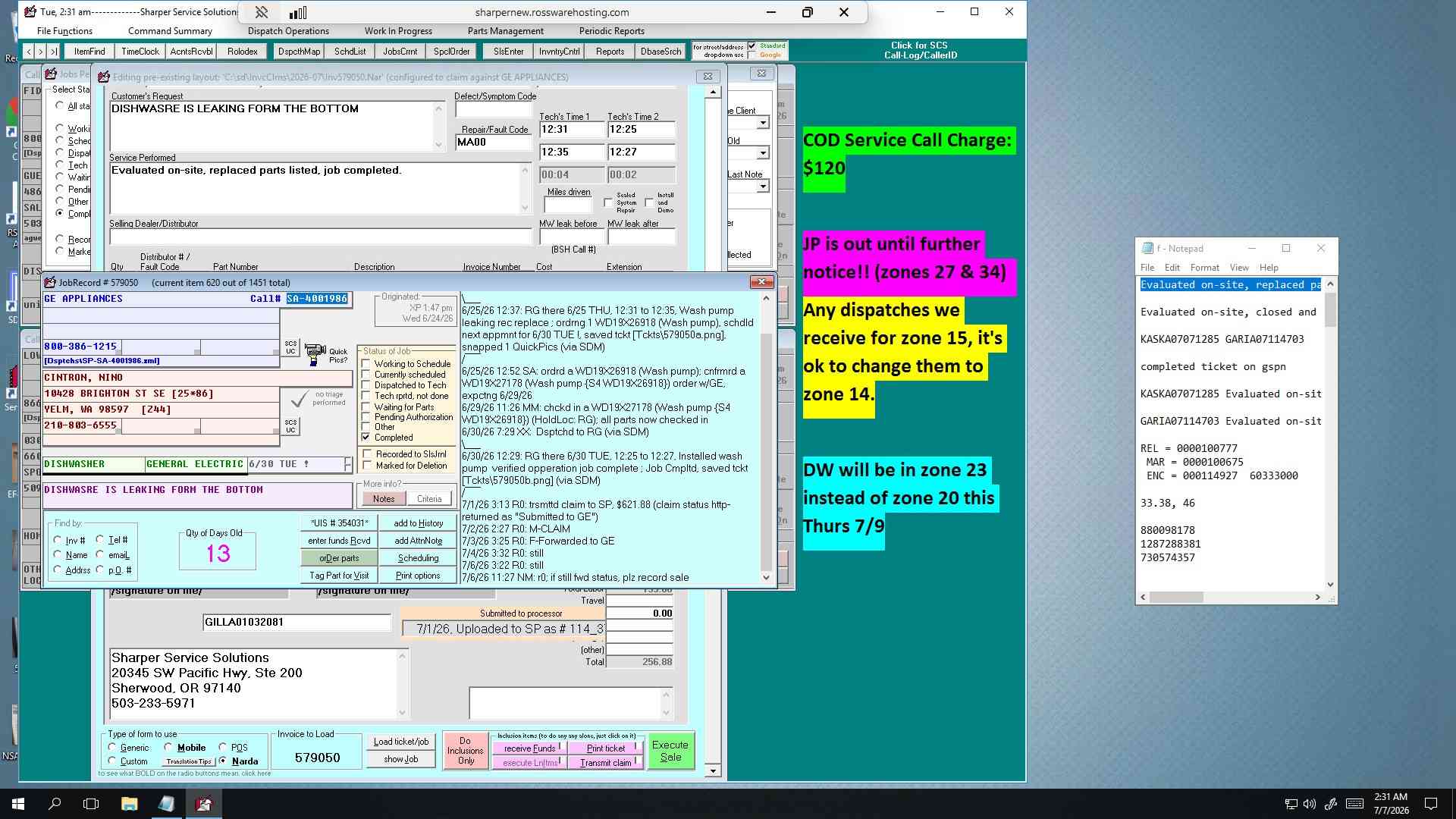The image size is (1456, 819).
Task: Open File Explorer from the taskbar
Action: (129, 804)
